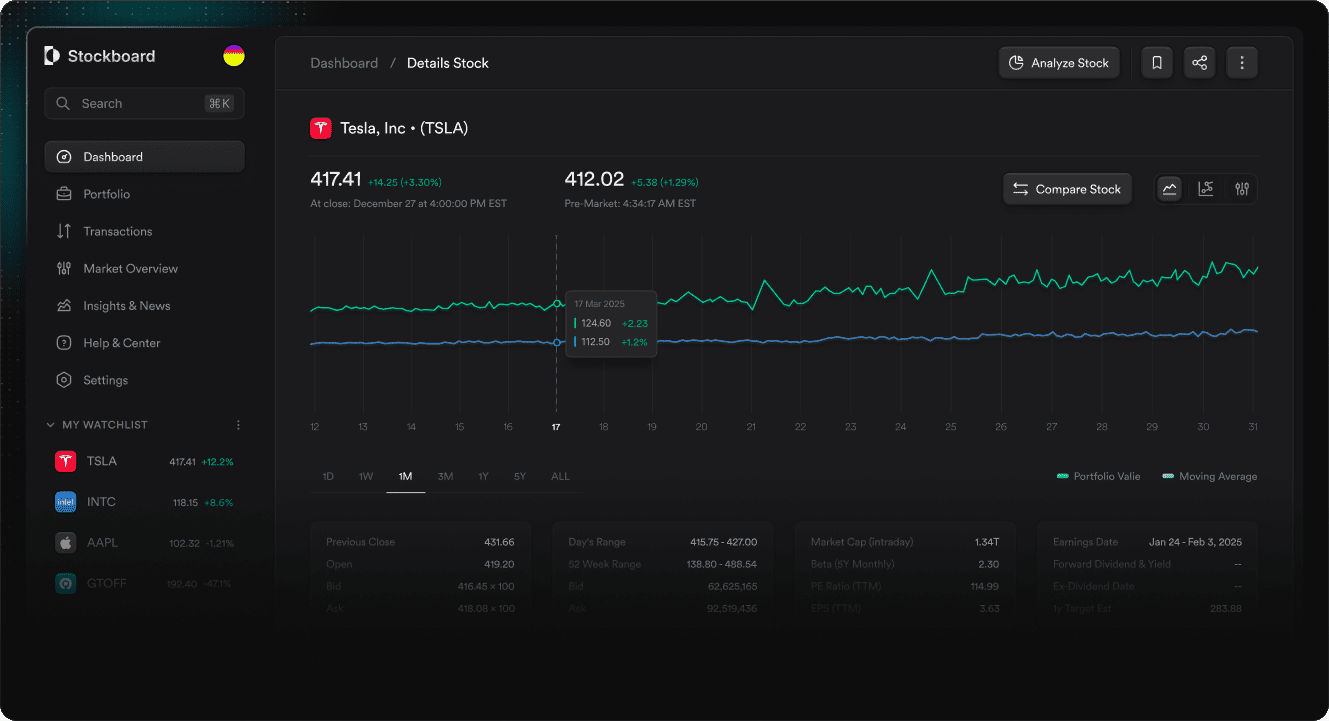
Task: Click the pre-market price 412.02
Action: click(x=594, y=180)
